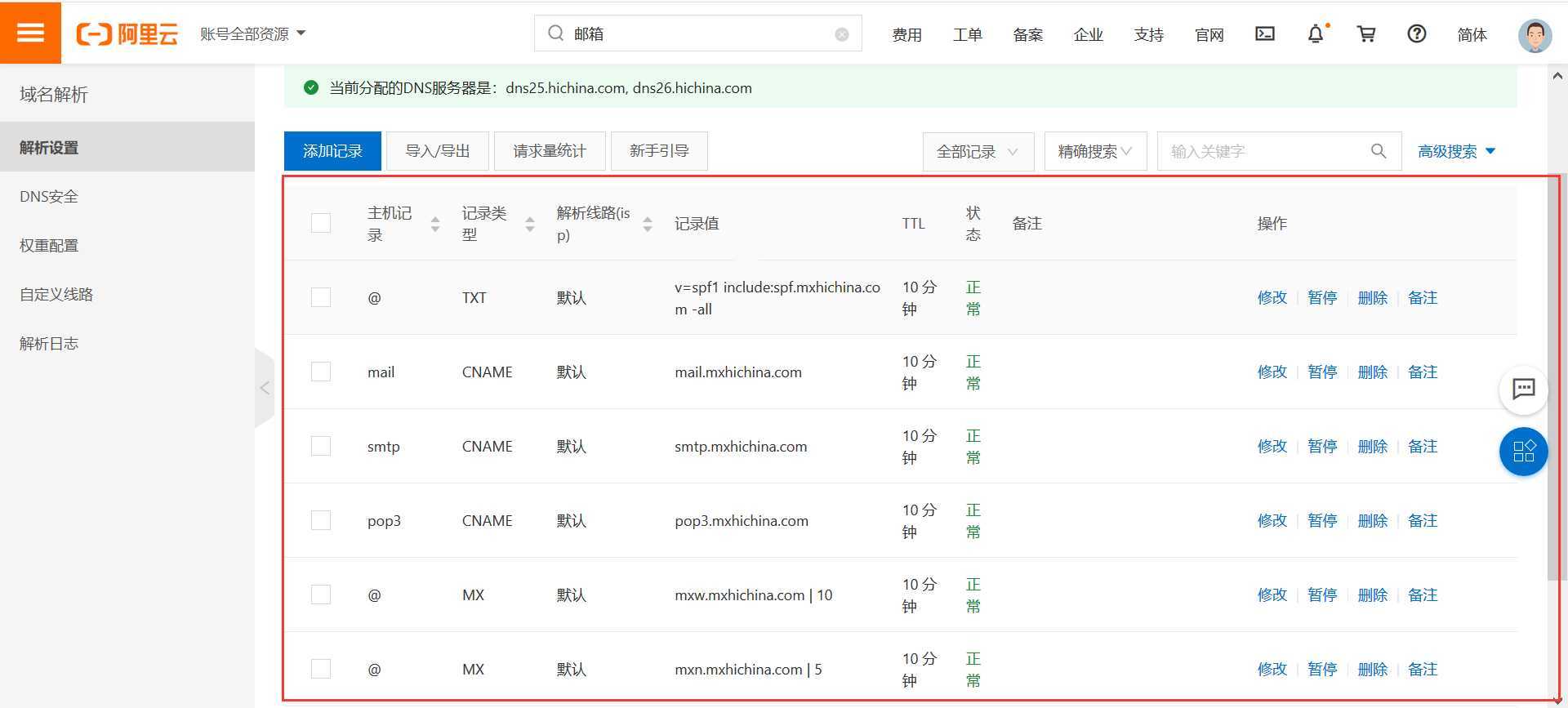The height and width of the screenshot is (708, 1568).
Task: Open the 费用 top menu
Action: click(906, 34)
